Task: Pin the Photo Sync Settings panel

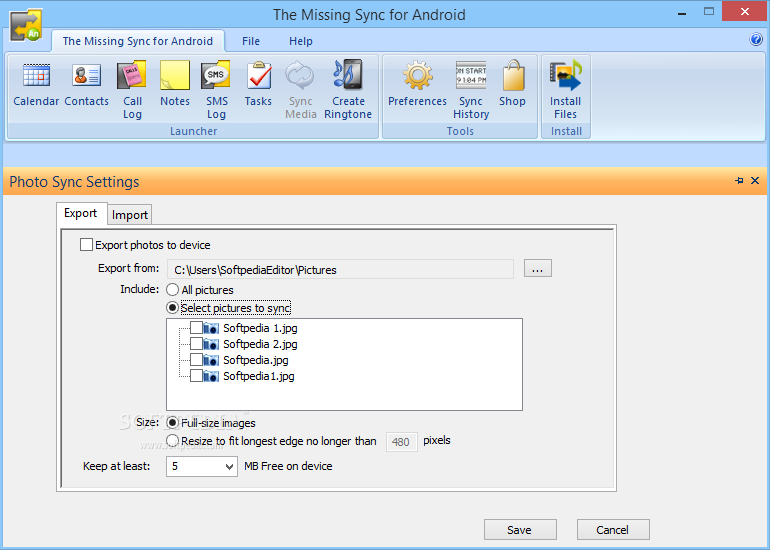Action: [x=739, y=181]
